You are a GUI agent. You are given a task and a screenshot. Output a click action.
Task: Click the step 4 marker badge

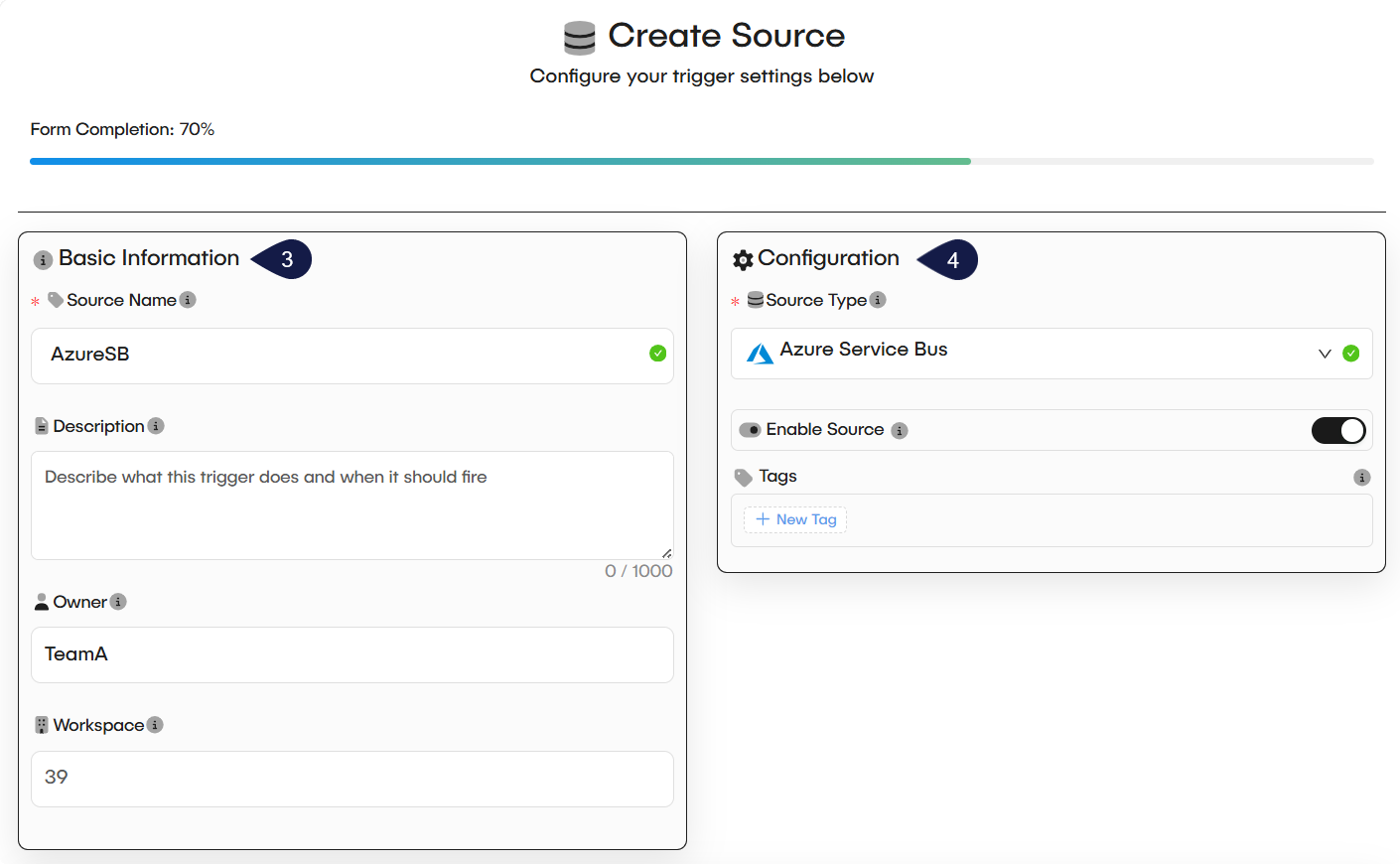click(950, 260)
